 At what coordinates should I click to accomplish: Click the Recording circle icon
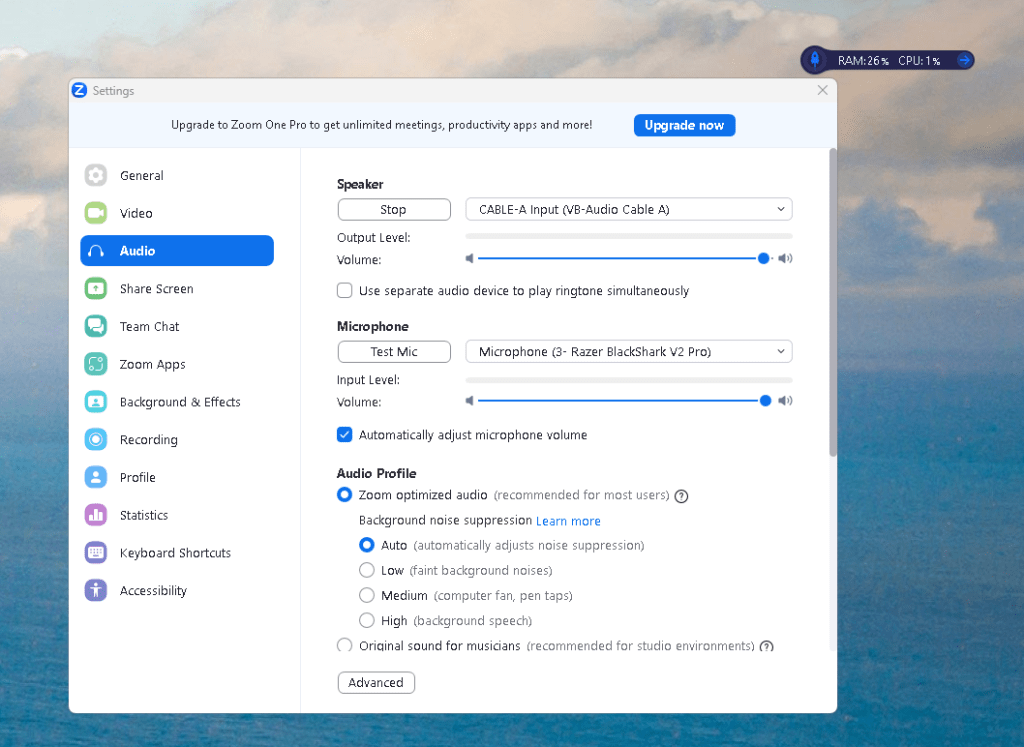point(96,439)
